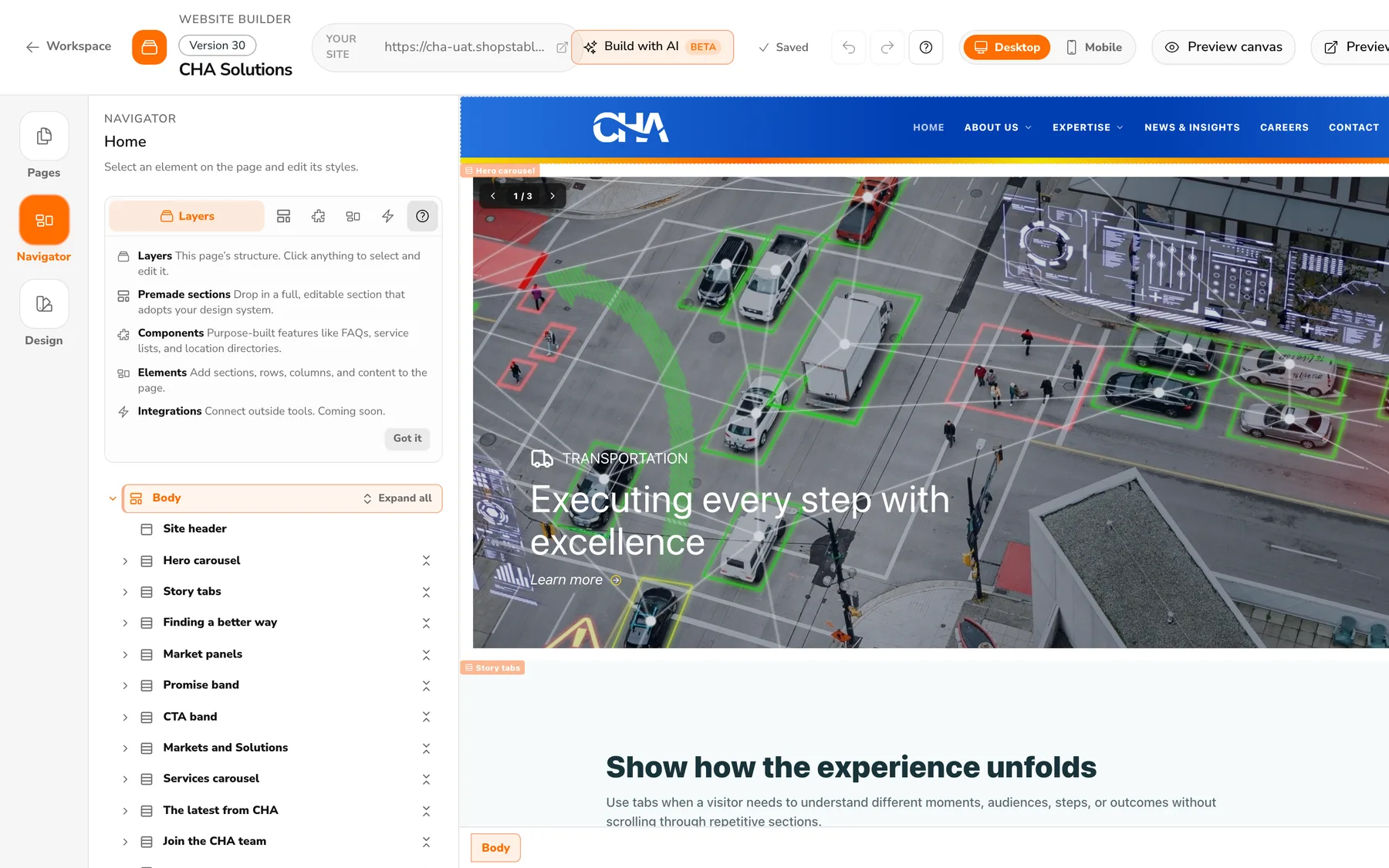Screen dimensions: 1389x868
Task: Expand the Hero carousel layer
Action: (125, 561)
